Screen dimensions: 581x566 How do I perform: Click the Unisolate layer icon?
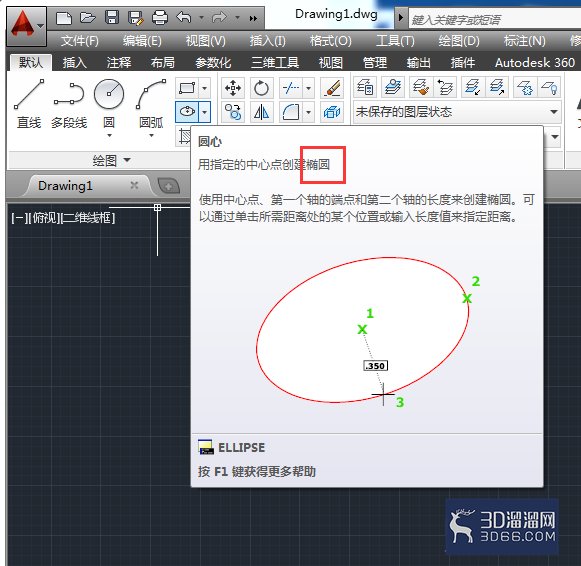(497, 87)
